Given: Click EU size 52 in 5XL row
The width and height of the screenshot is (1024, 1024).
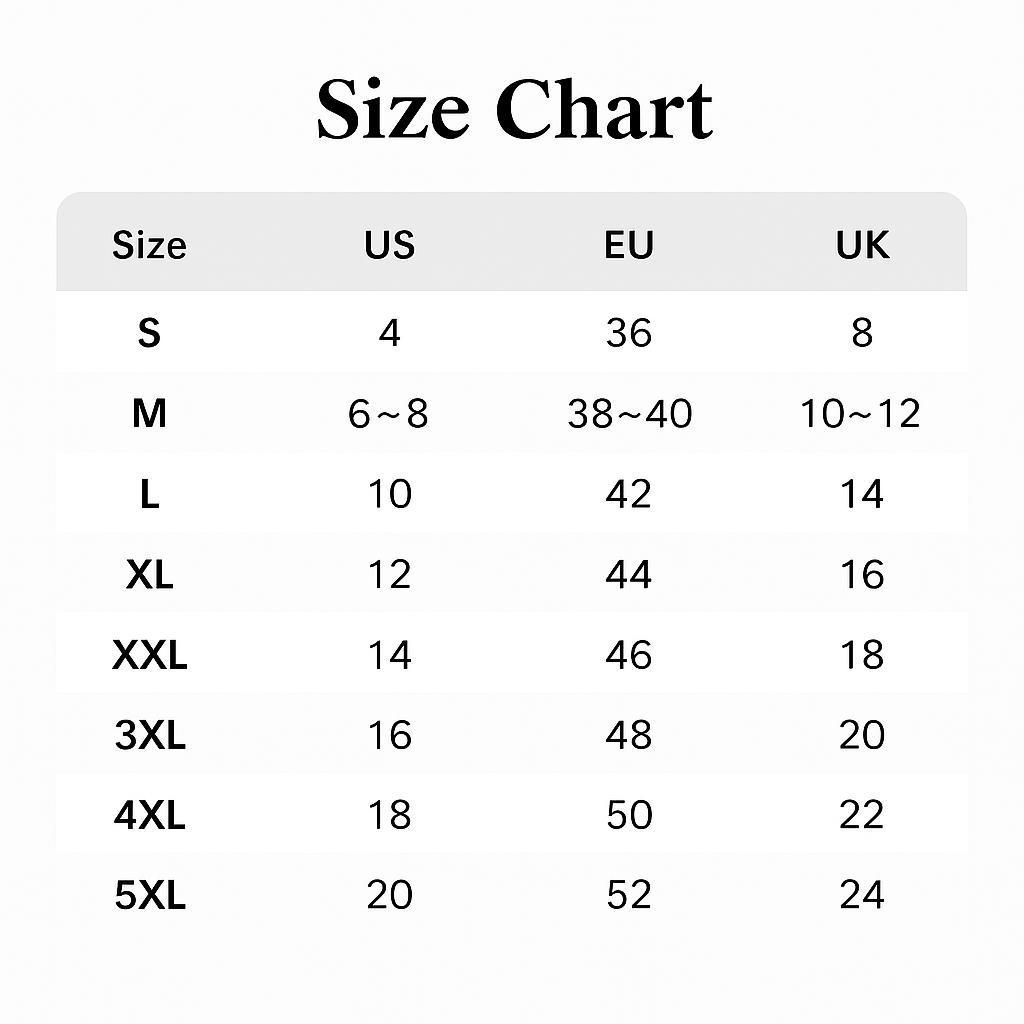Looking at the screenshot, I should point(629,895).
